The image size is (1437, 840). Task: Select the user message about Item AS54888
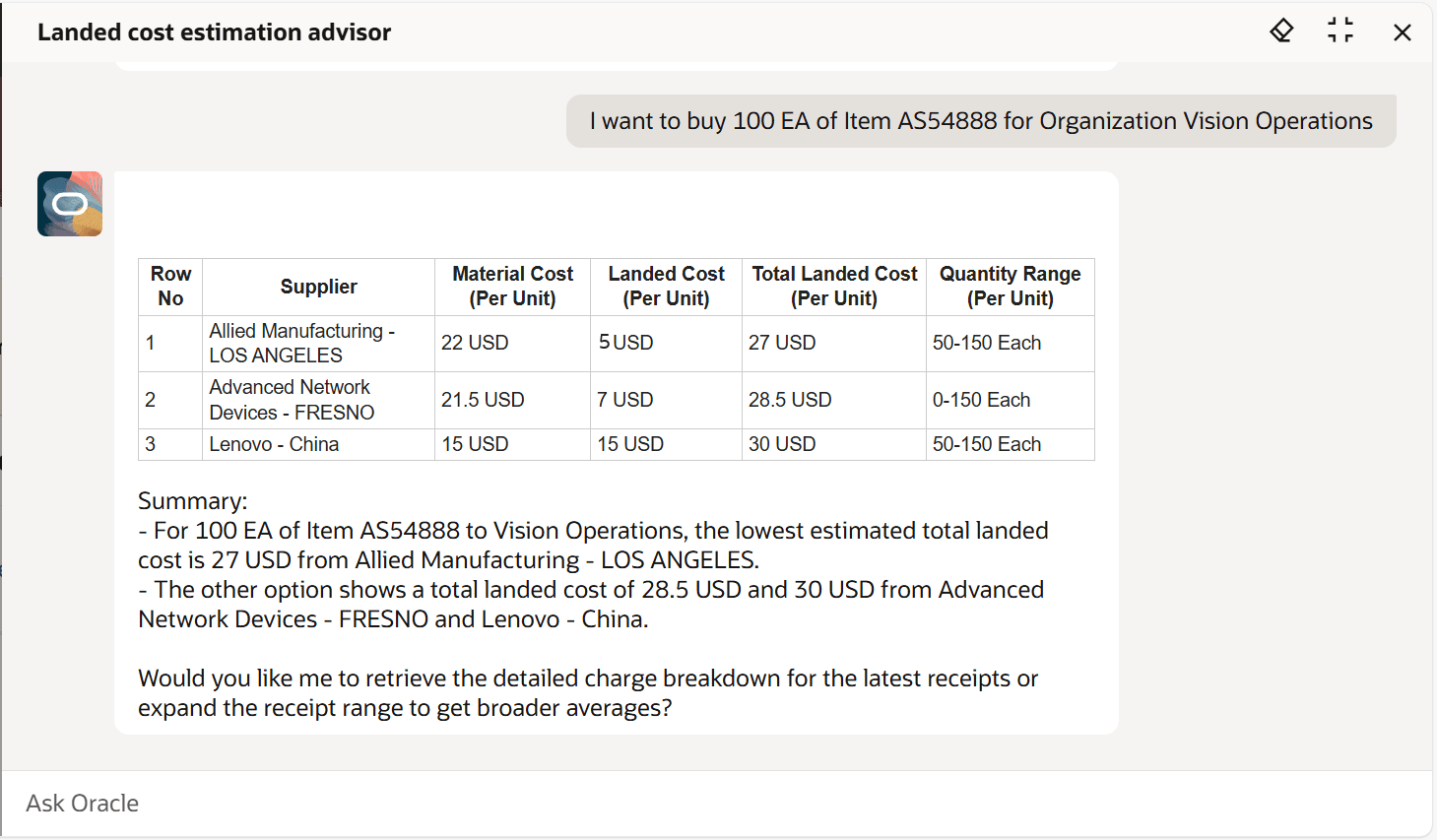pyautogui.click(x=979, y=120)
